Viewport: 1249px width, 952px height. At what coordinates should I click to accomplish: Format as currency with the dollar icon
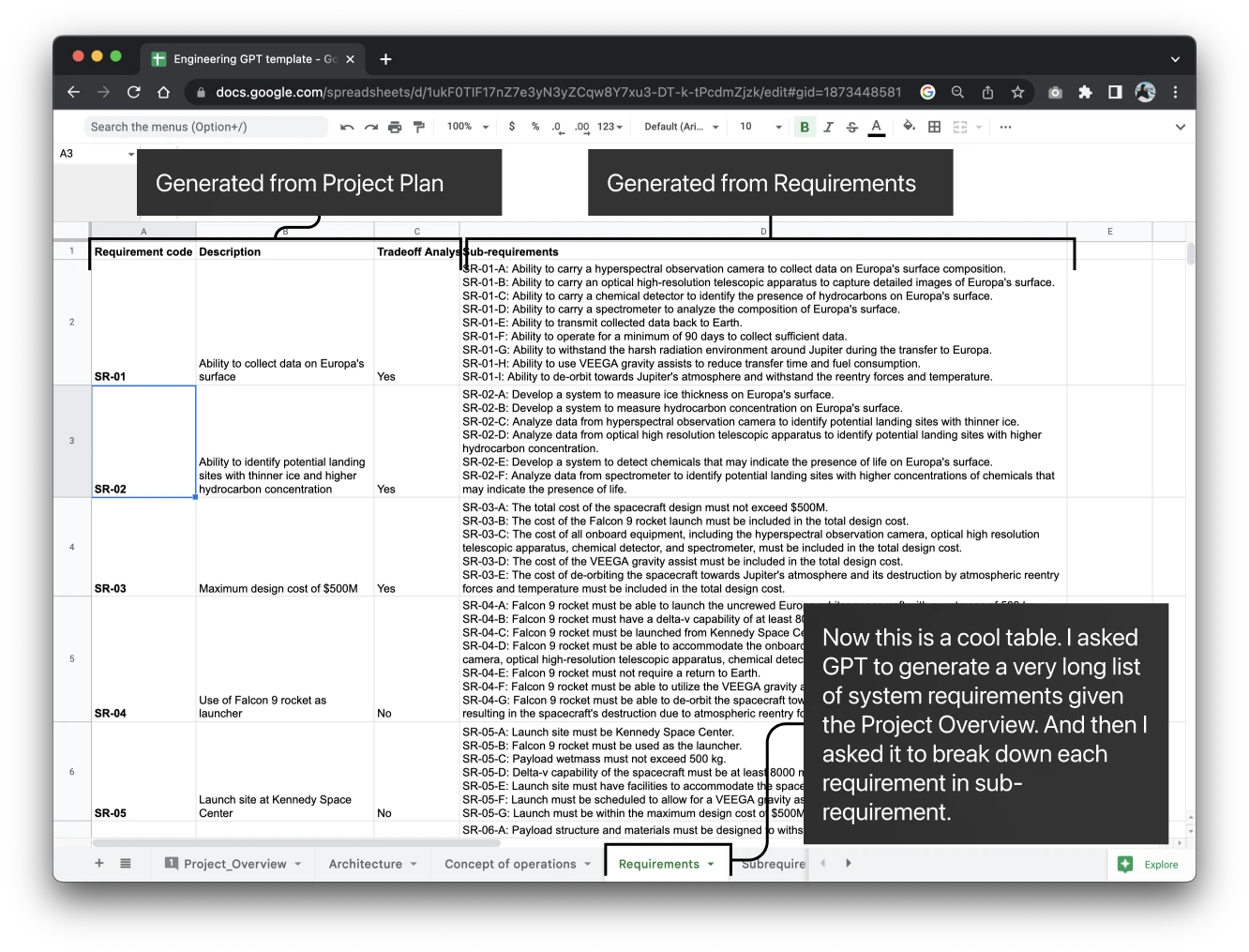(x=512, y=127)
